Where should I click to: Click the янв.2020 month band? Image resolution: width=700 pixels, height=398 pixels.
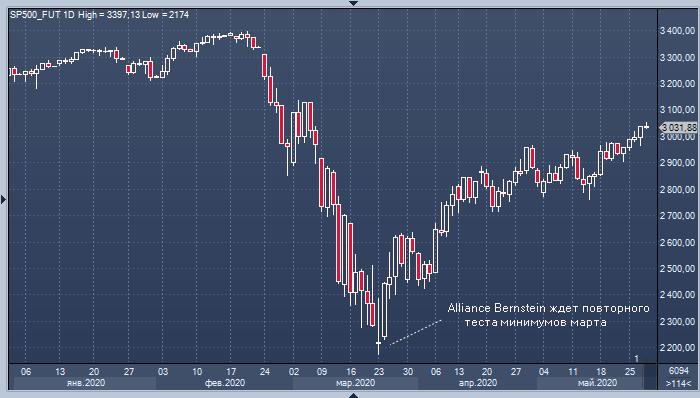click(x=85, y=383)
